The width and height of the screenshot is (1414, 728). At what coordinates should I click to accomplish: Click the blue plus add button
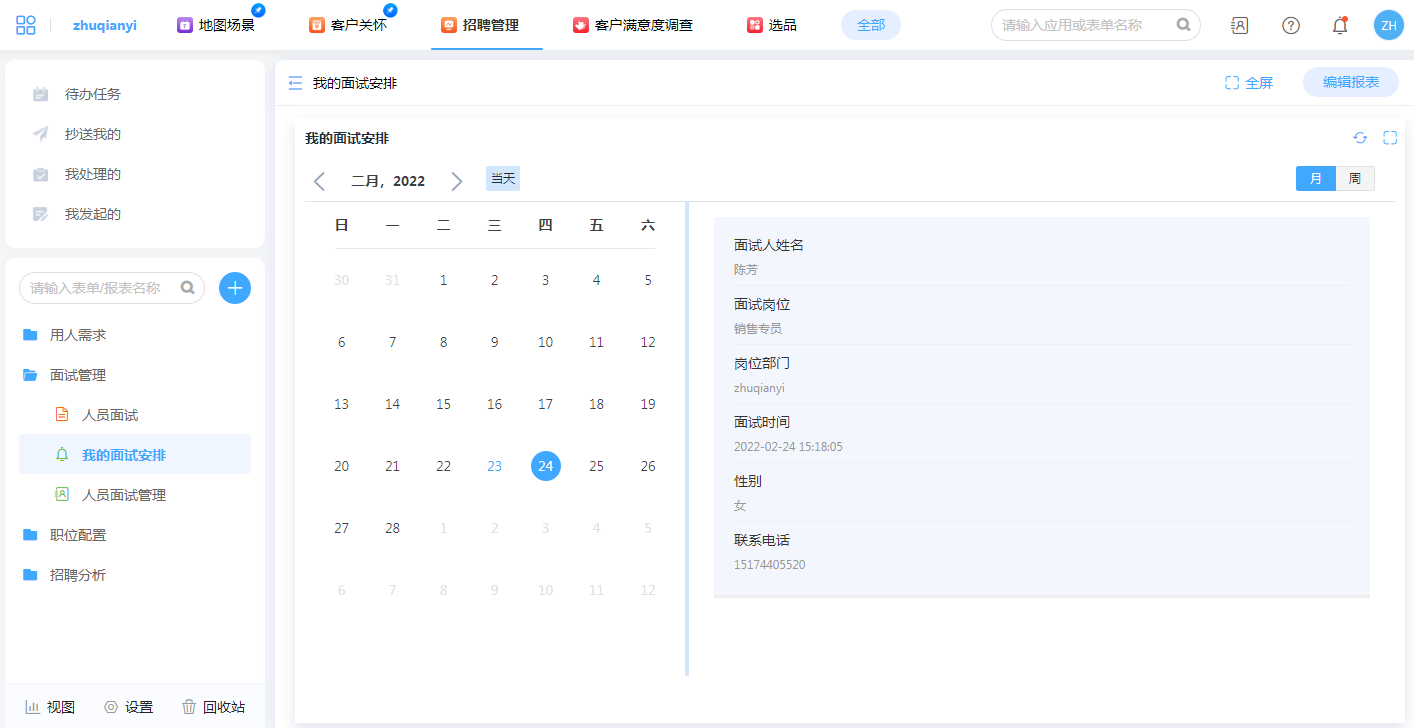coord(235,288)
